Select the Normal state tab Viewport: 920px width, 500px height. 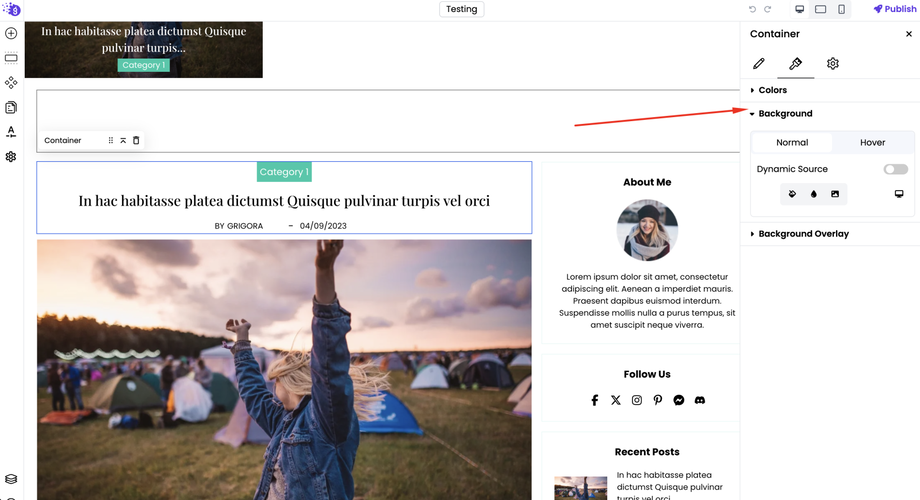[x=792, y=143]
